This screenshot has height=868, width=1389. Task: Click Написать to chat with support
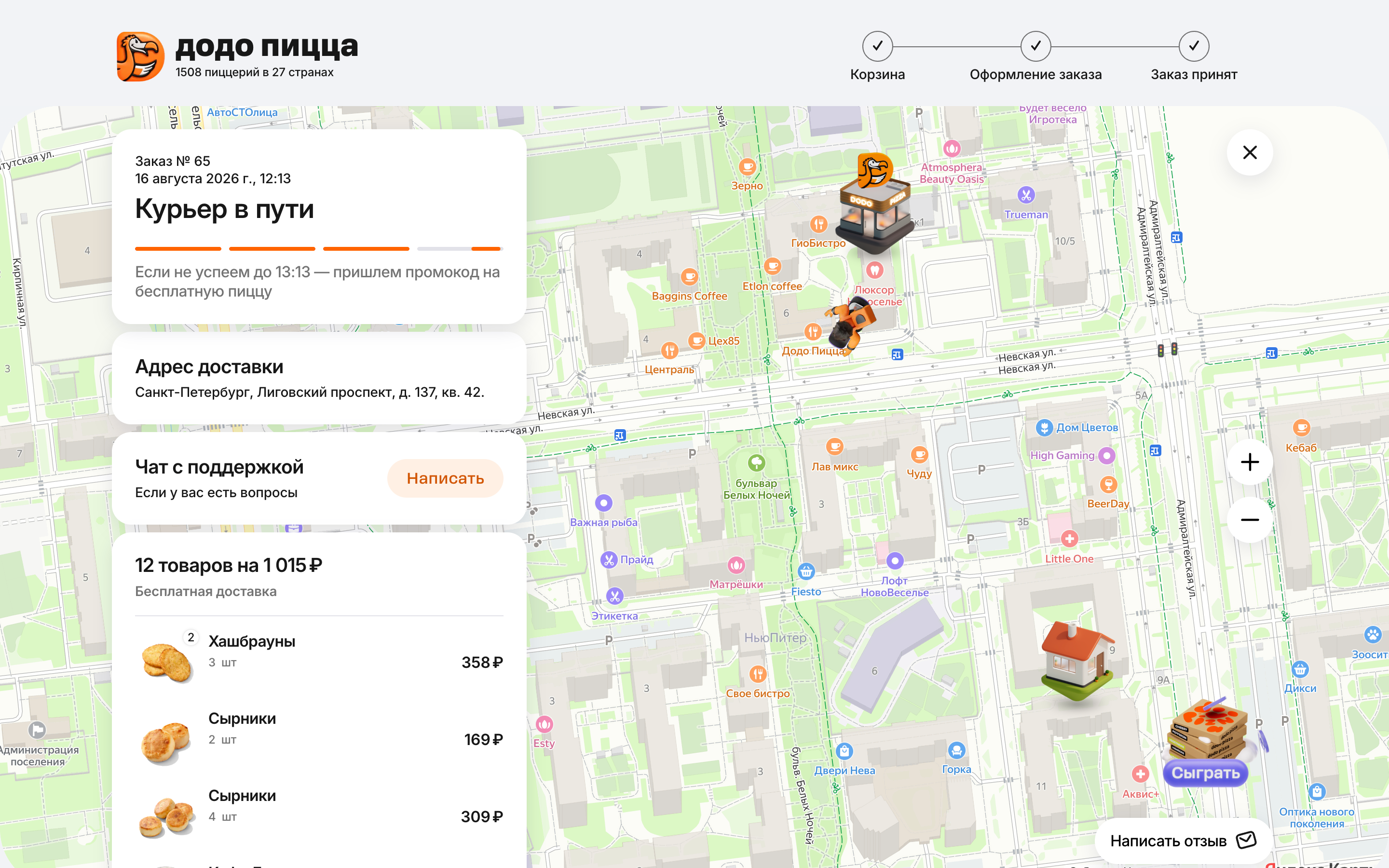tap(445, 477)
